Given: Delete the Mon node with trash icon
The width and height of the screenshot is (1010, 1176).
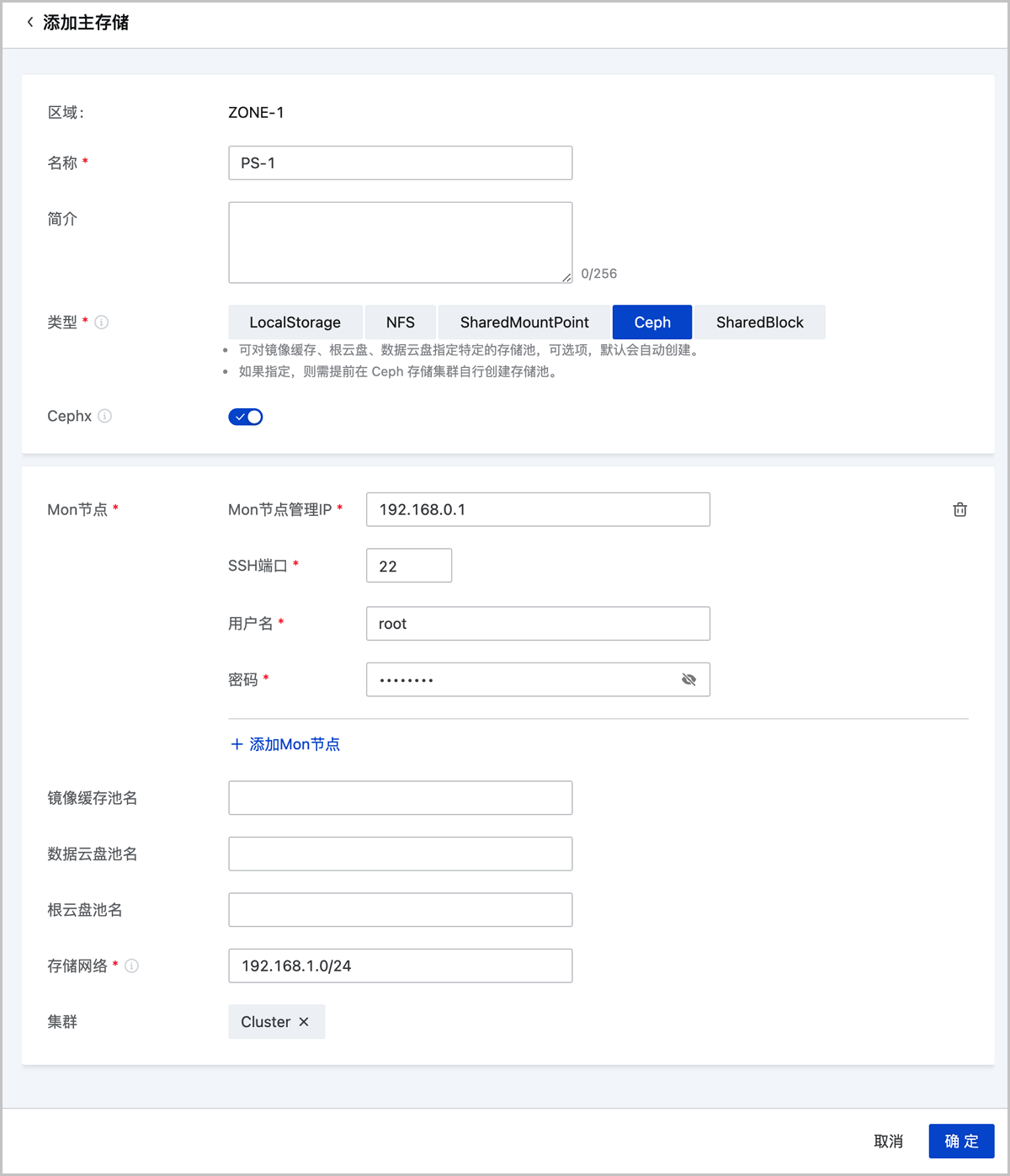Looking at the screenshot, I should point(959,509).
